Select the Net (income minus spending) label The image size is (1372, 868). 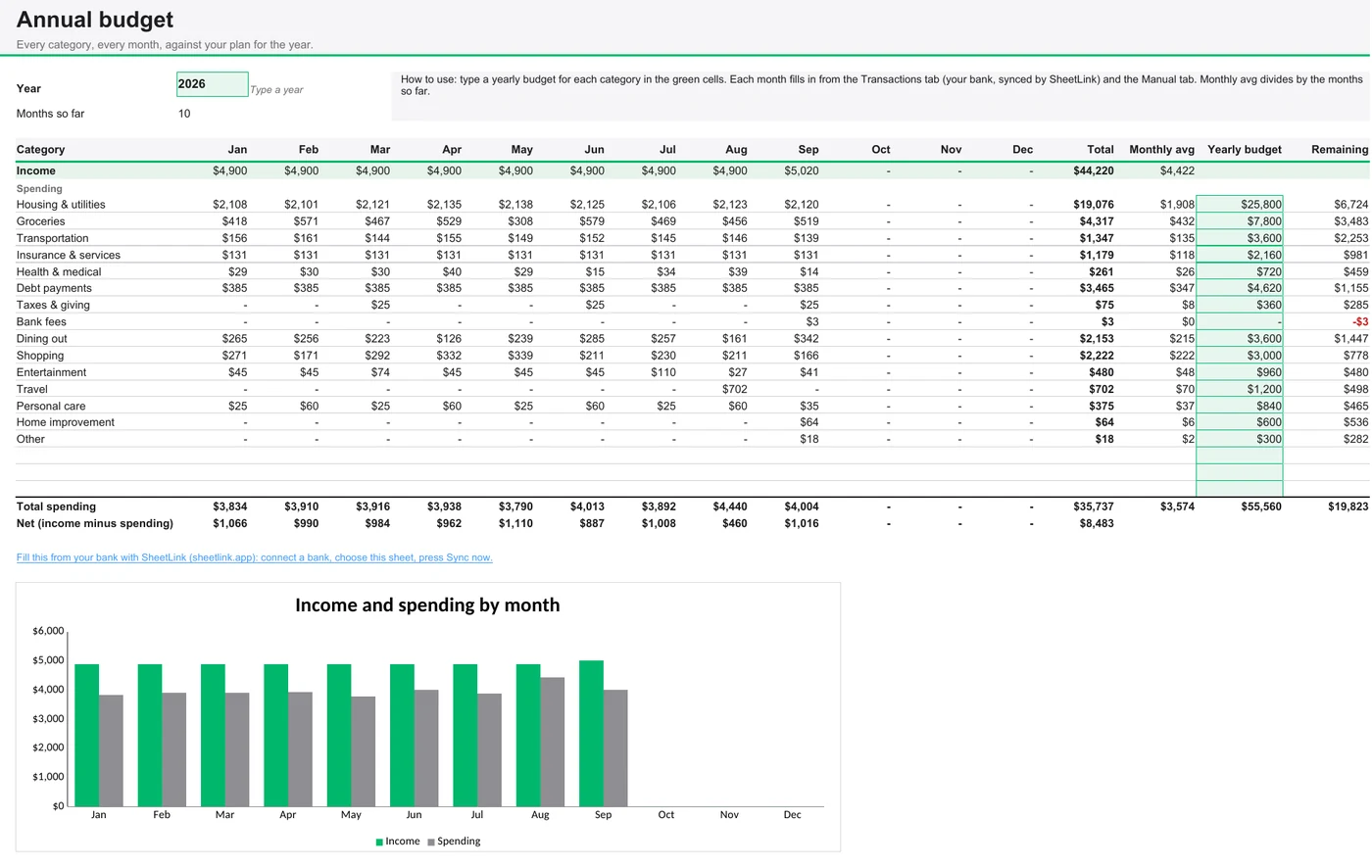click(94, 523)
